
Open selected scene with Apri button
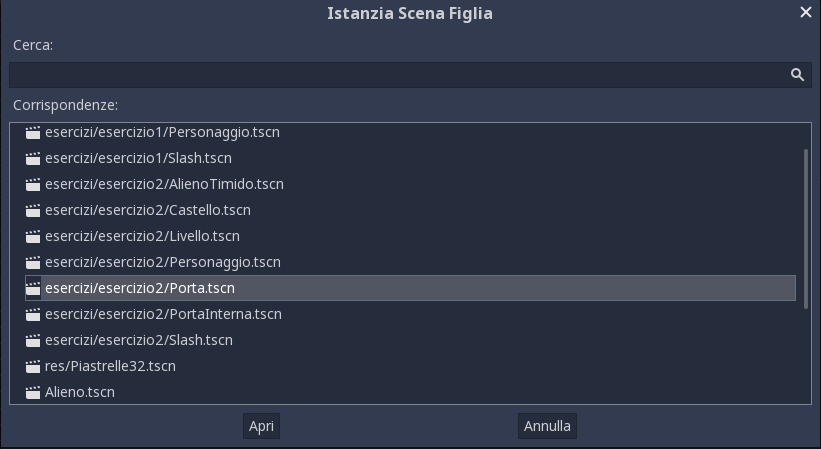(x=261, y=426)
